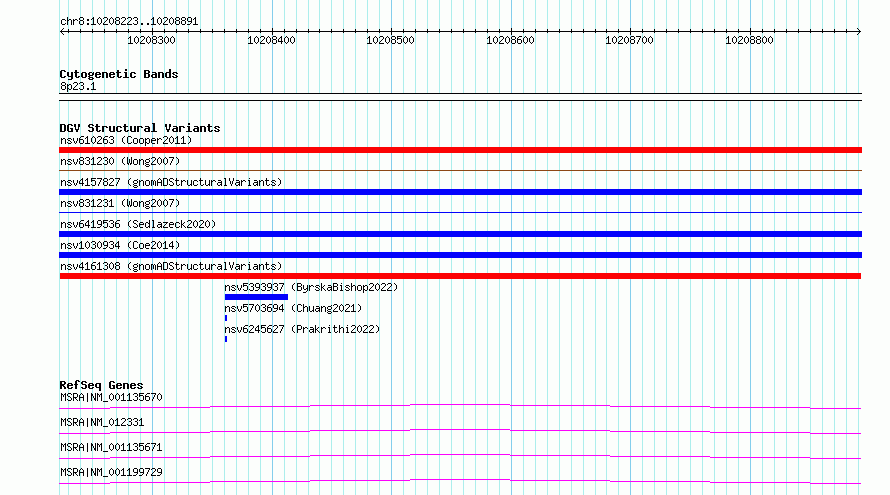Screen dimensions: 890x495
Task: Open nsv5703694 (Chuang2021) label
Action: coord(293,308)
